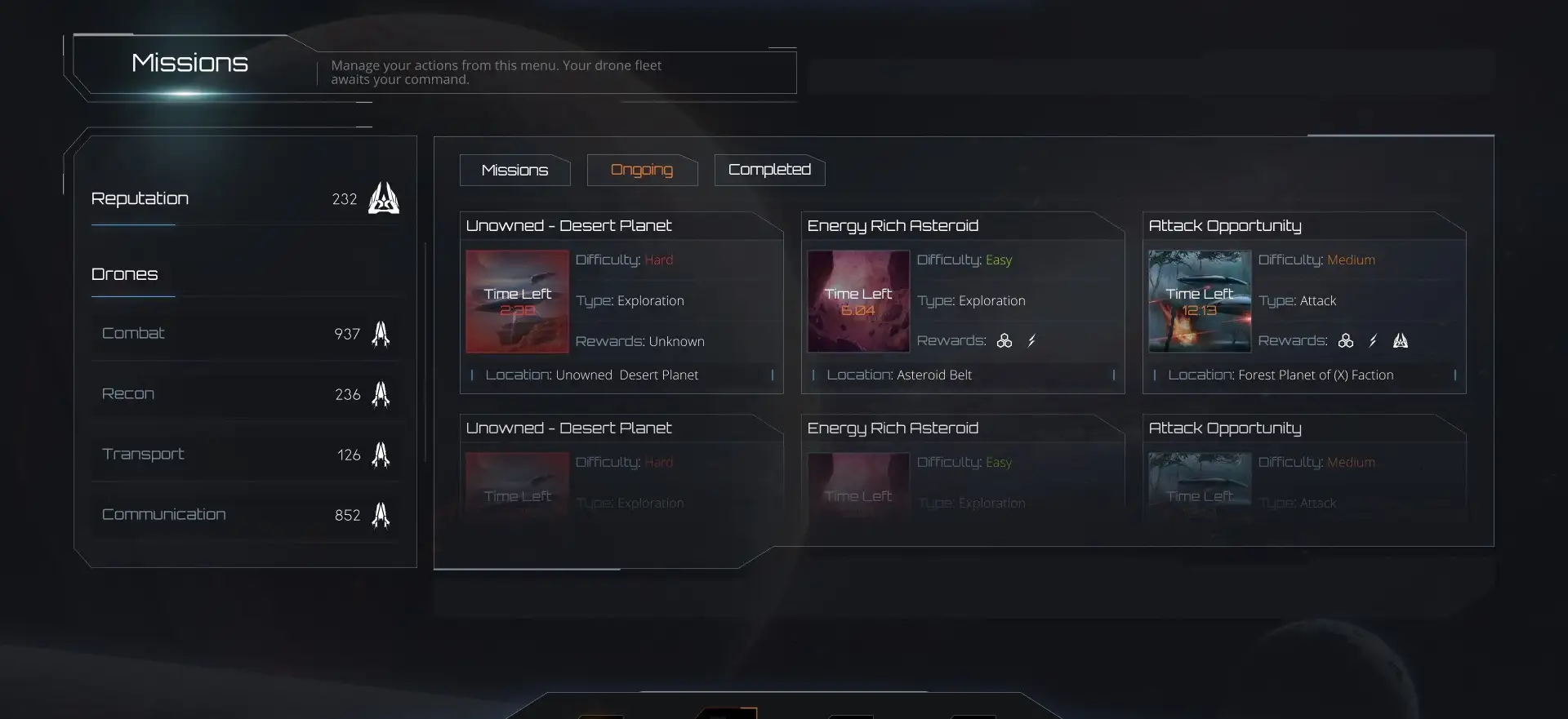Switch to the Missions tab
The image size is (1568, 719).
point(514,170)
